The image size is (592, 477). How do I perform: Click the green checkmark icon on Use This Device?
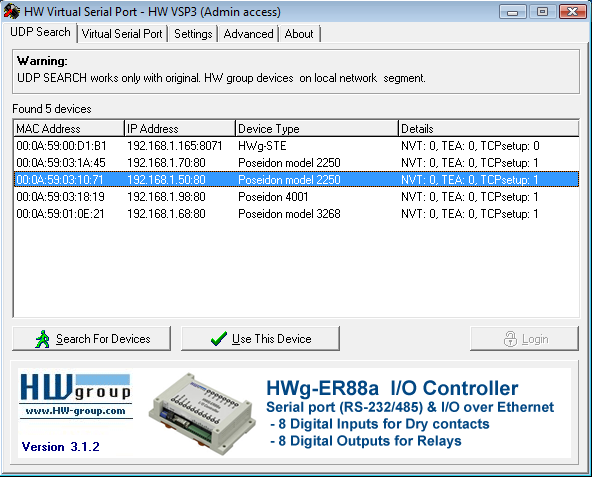pyautogui.click(x=219, y=338)
